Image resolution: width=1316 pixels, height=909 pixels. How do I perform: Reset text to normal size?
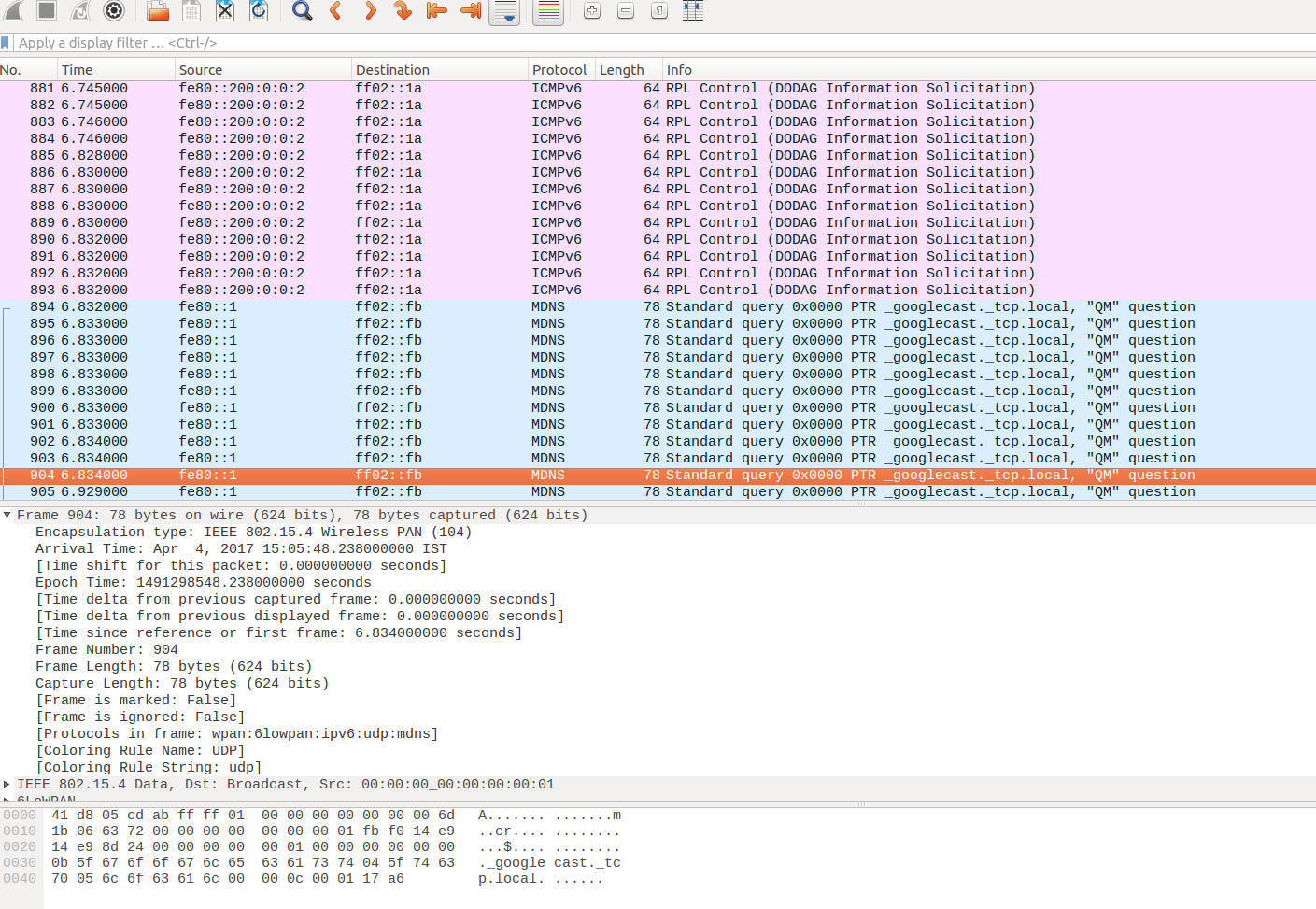coord(659,9)
